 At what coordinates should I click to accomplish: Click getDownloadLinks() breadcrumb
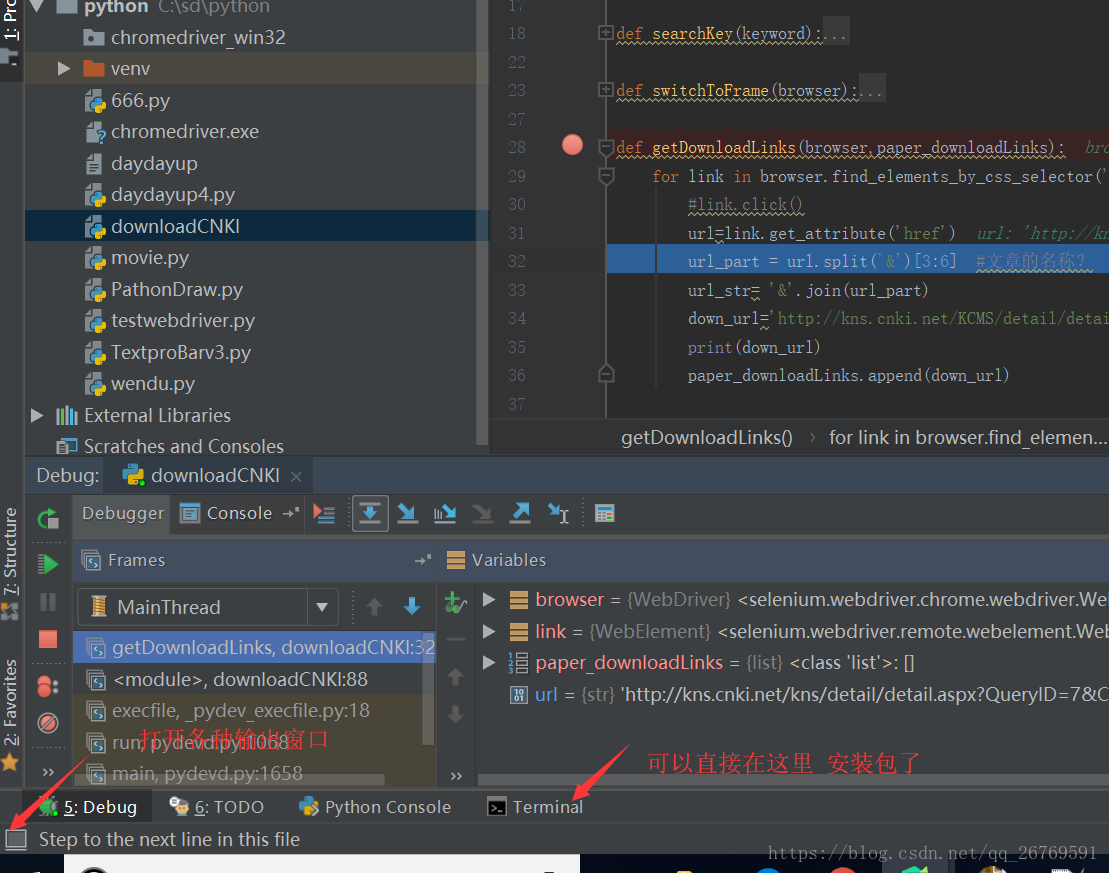click(x=707, y=438)
